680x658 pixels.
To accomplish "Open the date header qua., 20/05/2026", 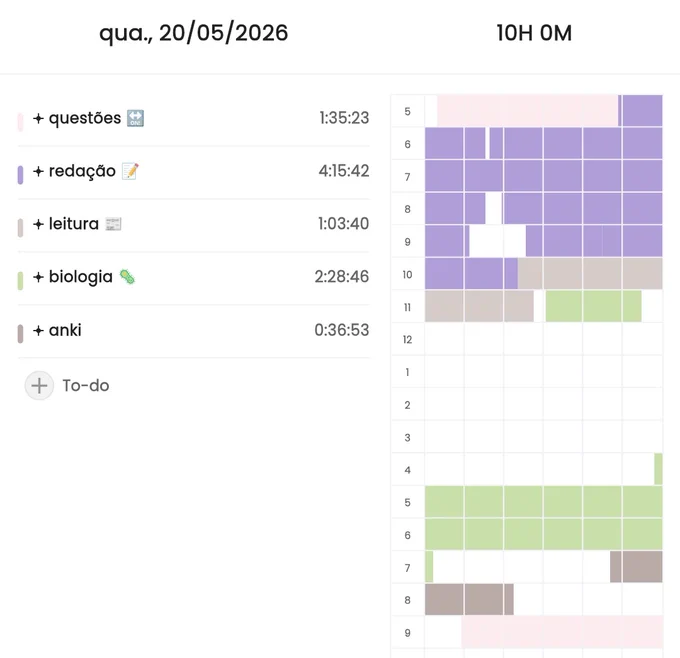I will point(193,33).
